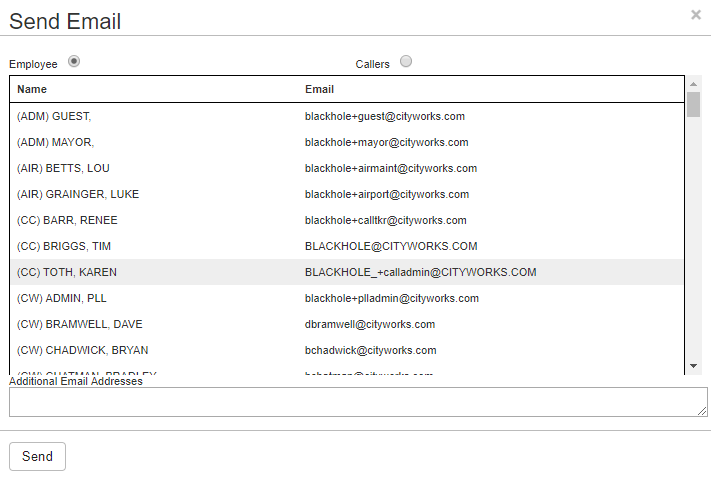
Task: Close the Send Email dialog
Action: coord(695,15)
